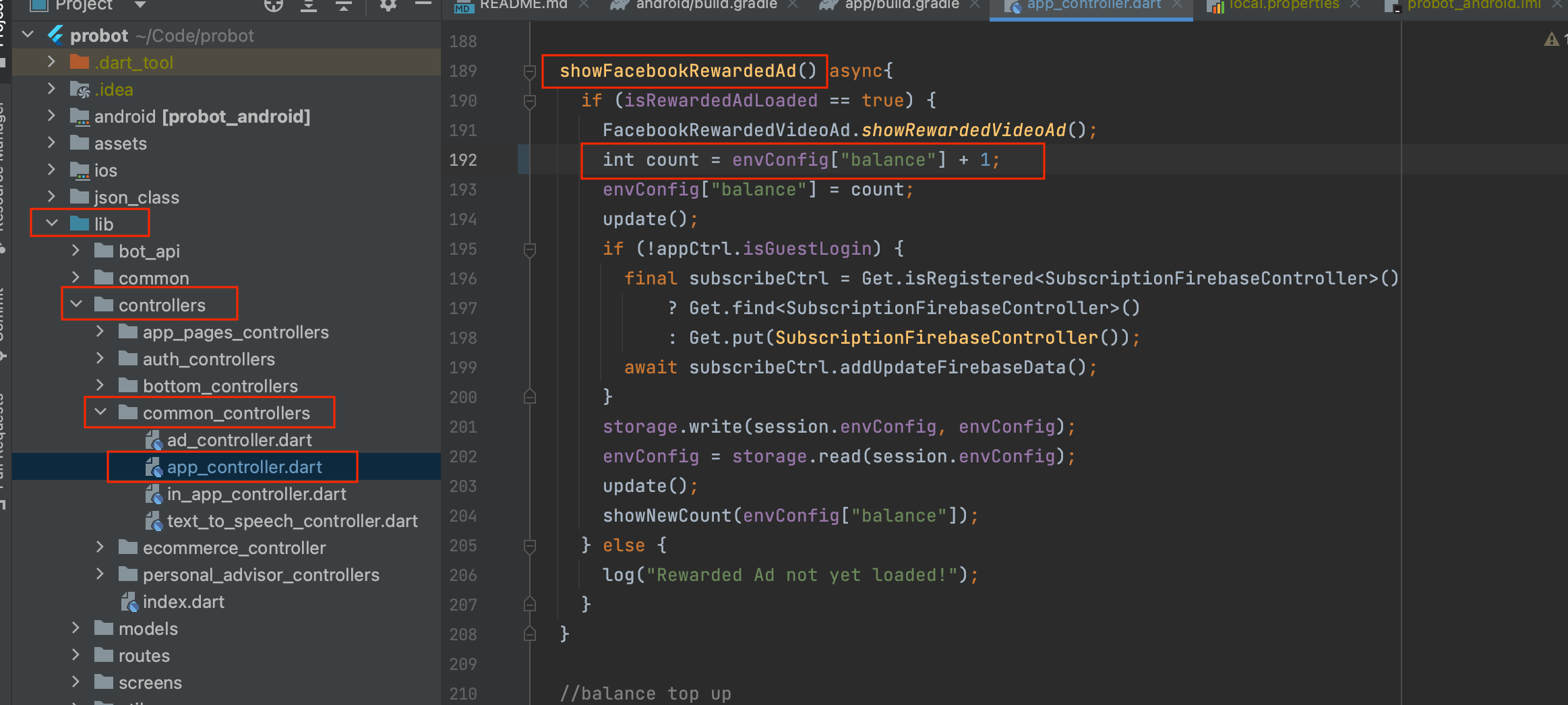Select ad_controller.dart file in tree
The height and width of the screenshot is (705, 1568).
coord(239,440)
